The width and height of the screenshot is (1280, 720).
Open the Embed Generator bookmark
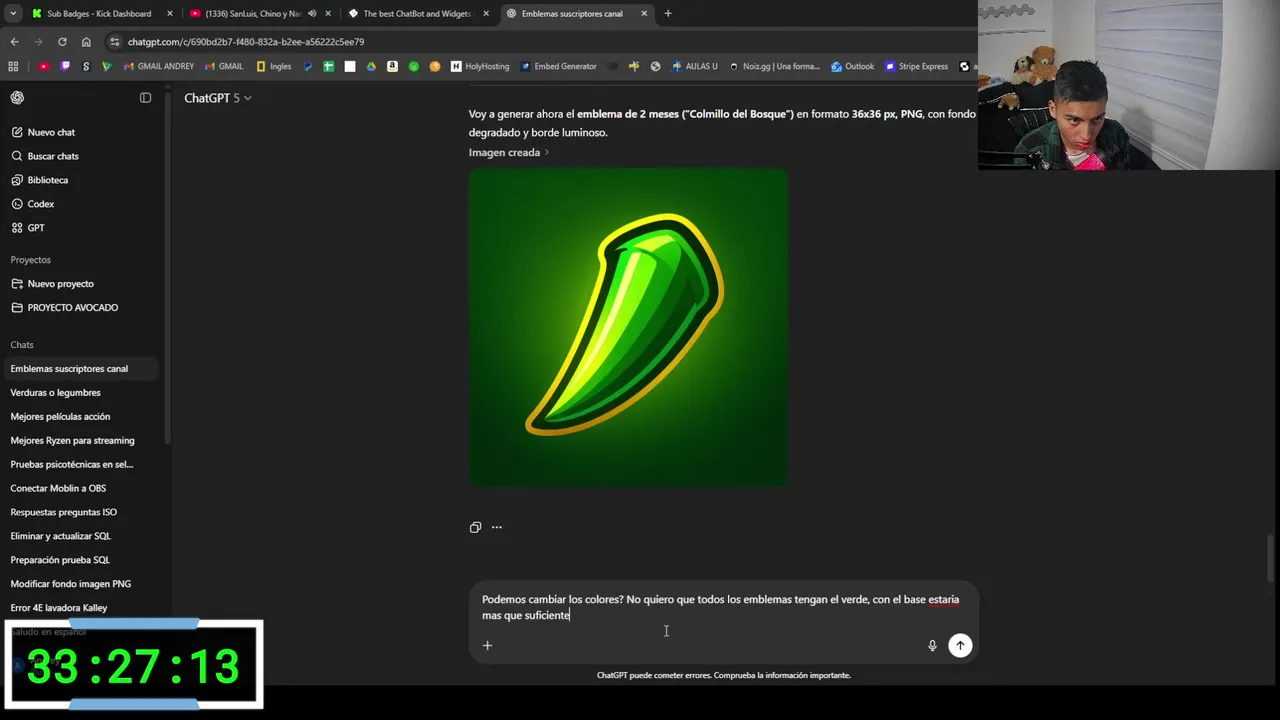tap(558, 66)
